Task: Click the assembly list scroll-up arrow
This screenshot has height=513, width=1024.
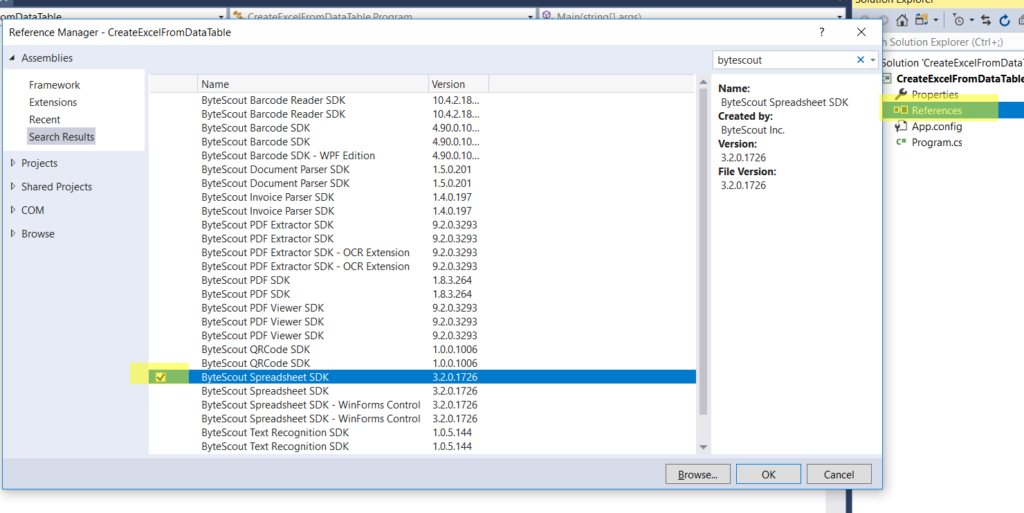Action: click(x=703, y=82)
